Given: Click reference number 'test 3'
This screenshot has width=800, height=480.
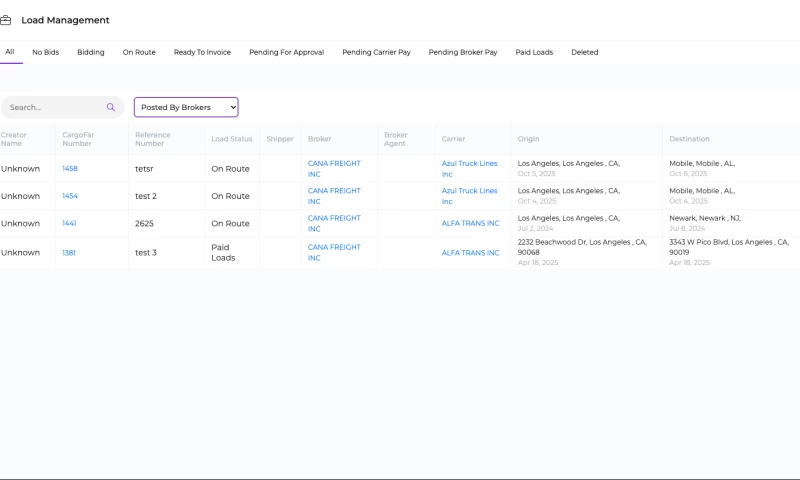Looking at the screenshot, I should [x=146, y=252].
